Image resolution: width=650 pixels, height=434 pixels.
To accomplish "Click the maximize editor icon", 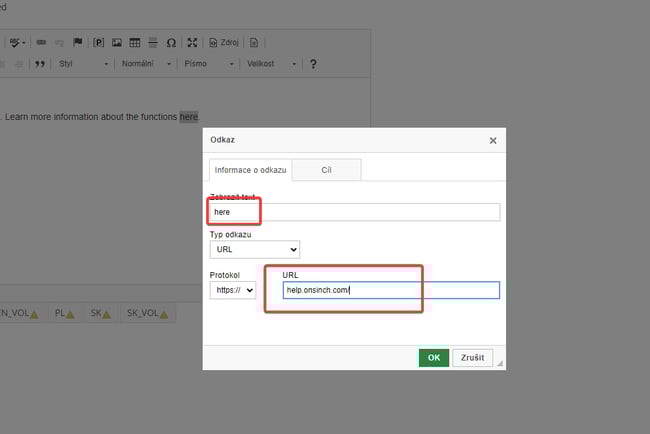I will click(192, 42).
